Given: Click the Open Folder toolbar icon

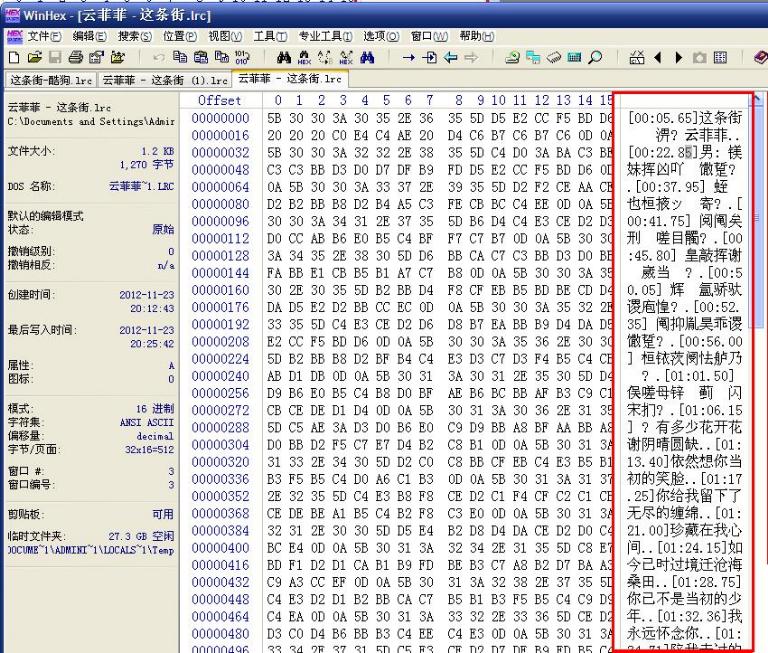Looking at the screenshot, I should [118, 58].
